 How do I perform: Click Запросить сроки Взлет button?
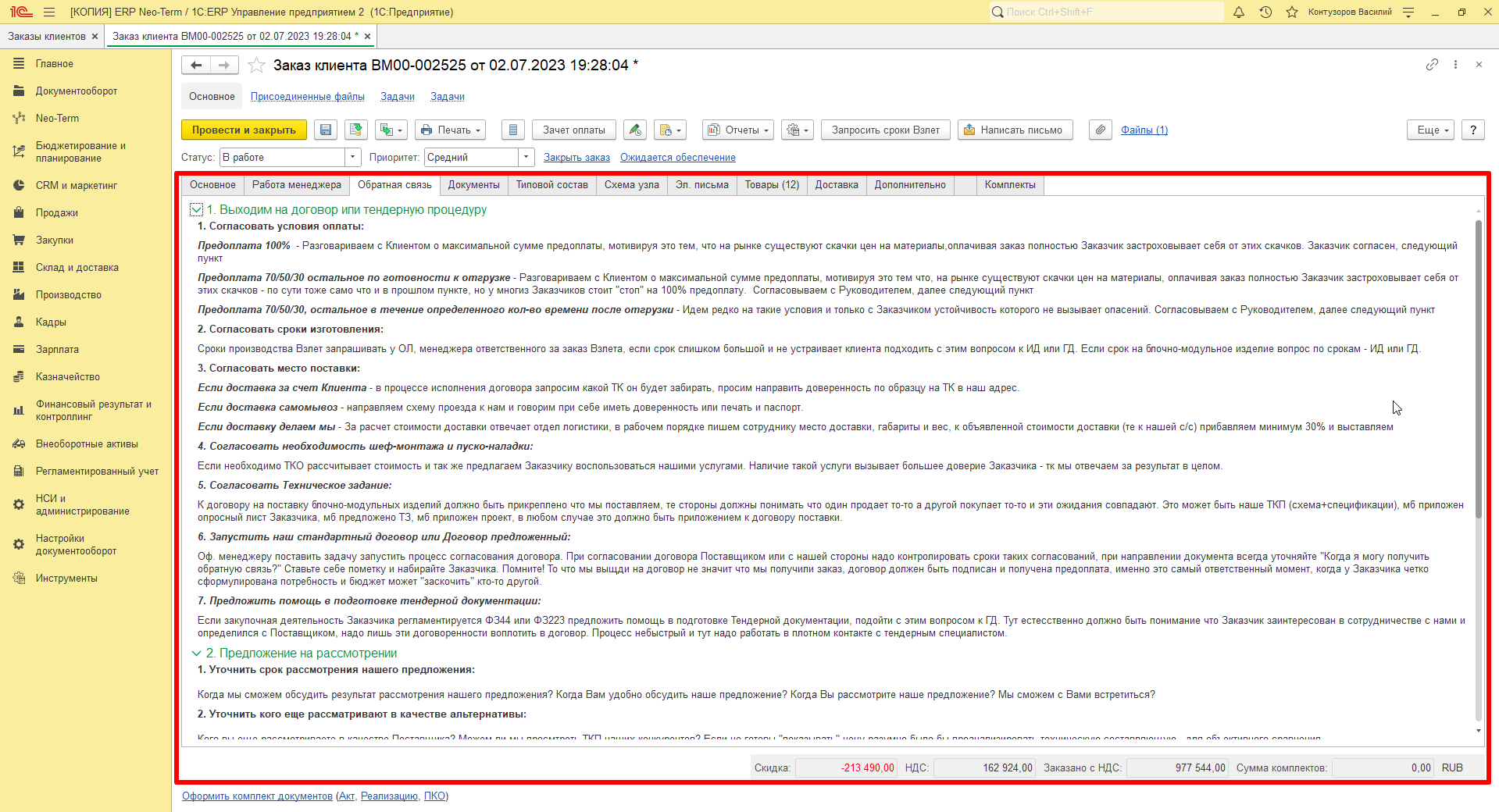(886, 130)
